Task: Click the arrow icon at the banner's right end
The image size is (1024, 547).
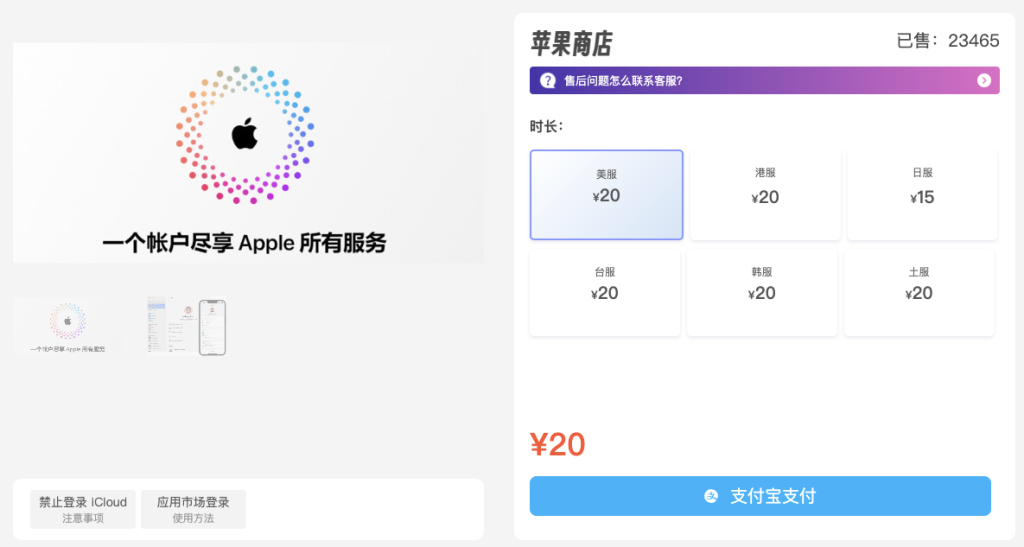Action: pos(984,81)
